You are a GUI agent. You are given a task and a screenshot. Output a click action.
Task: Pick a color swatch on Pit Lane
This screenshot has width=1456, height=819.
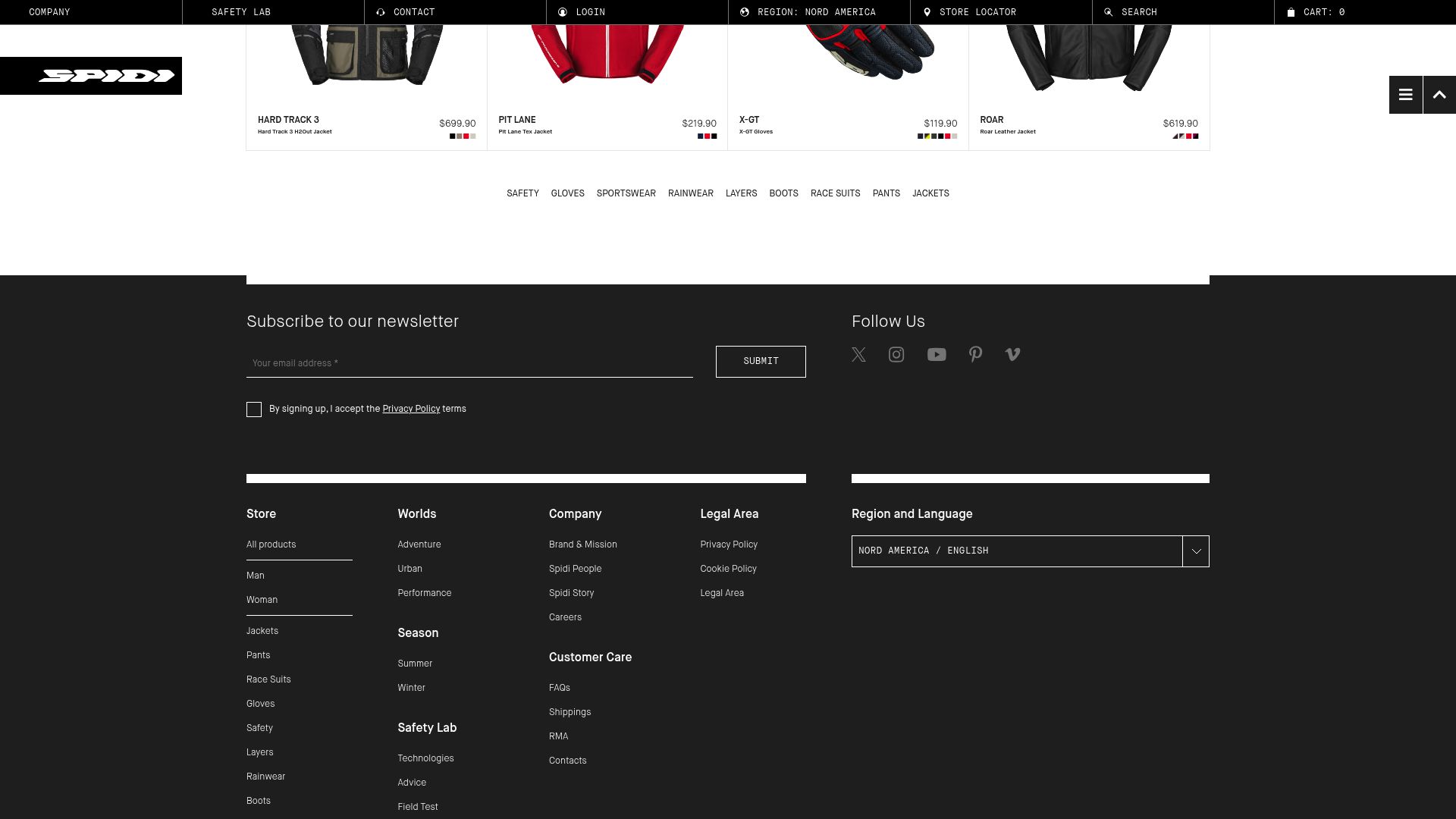point(707,136)
